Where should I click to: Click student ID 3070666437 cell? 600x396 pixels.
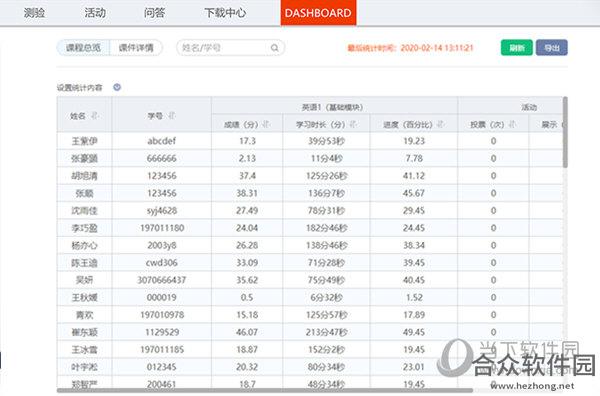point(161,280)
